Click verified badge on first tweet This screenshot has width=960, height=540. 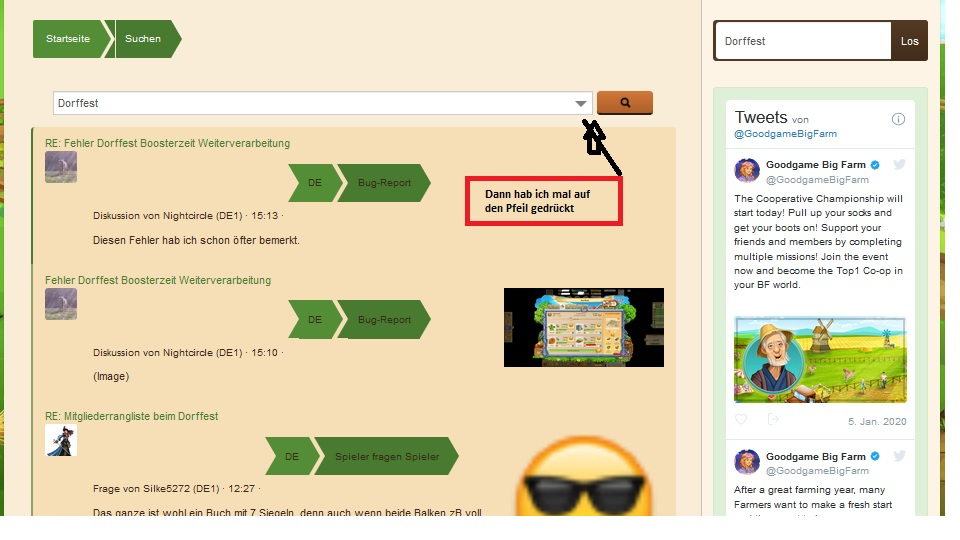[x=875, y=165]
